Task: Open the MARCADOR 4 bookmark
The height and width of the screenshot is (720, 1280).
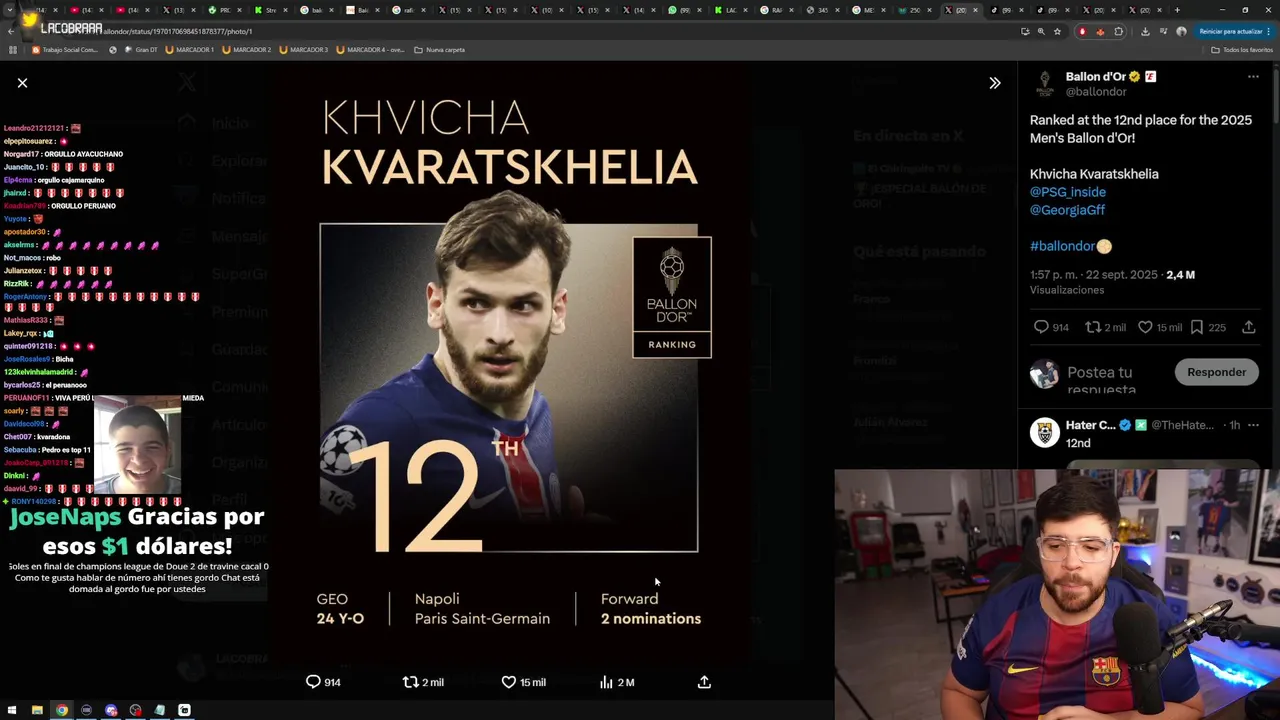Action: pyautogui.click(x=370, y=49)
